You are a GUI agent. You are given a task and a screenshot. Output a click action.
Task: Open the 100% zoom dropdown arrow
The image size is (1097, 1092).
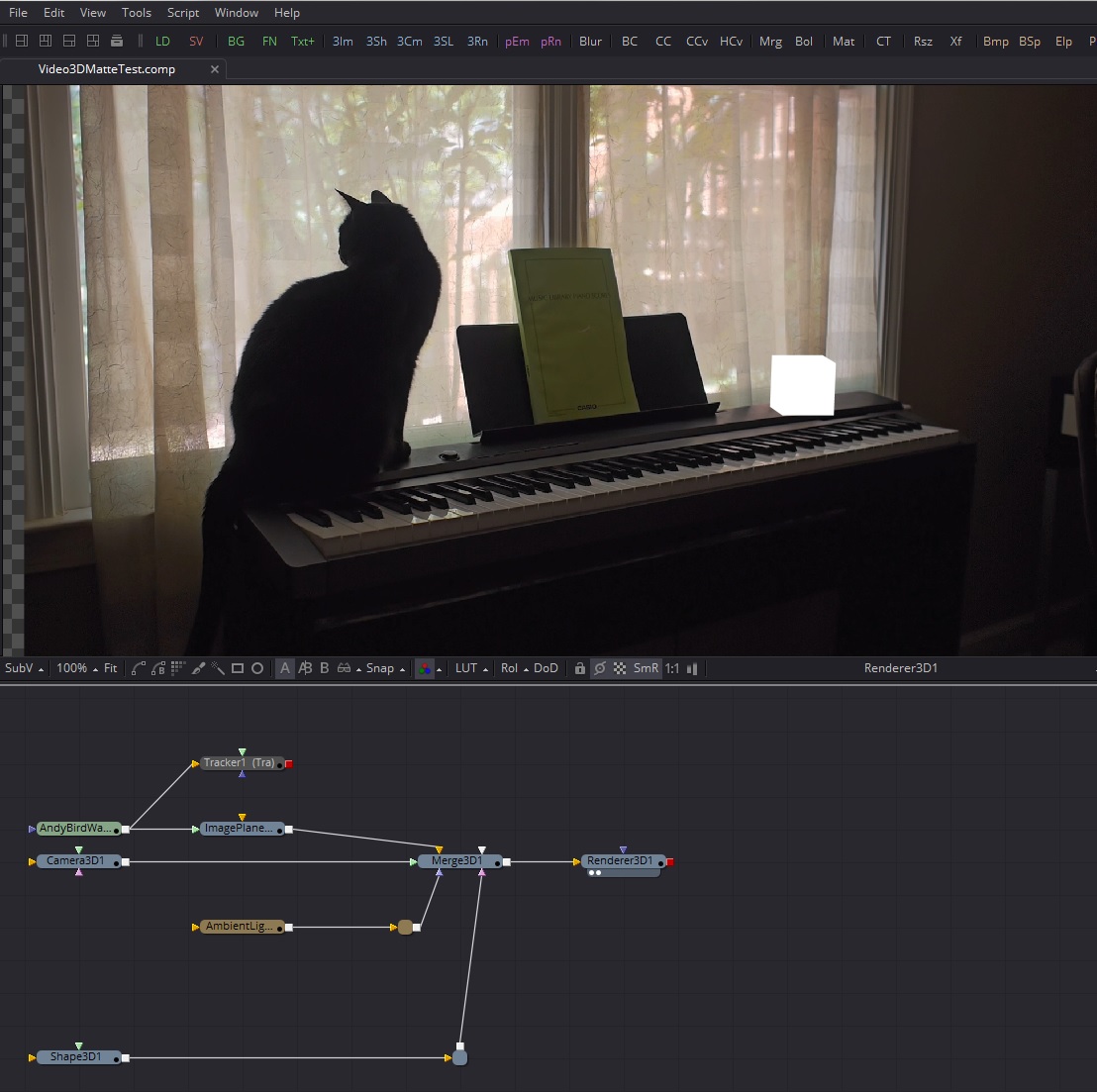pyautogui.click(x=95, y=669)
